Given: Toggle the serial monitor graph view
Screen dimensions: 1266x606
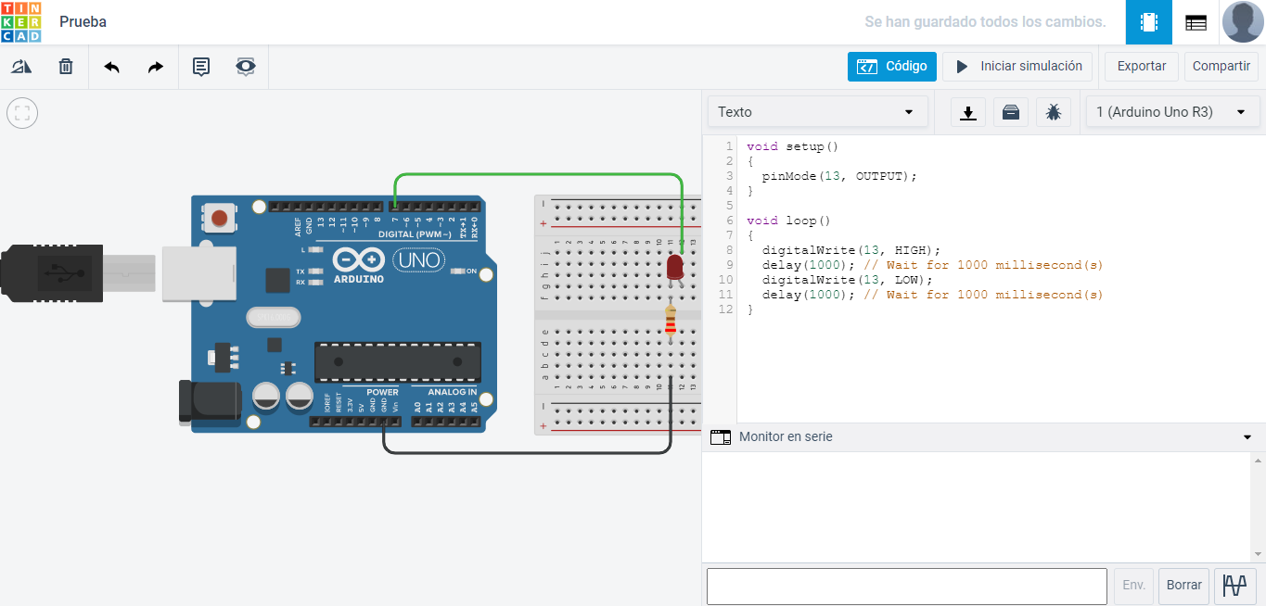Looking at the screenshot, I should tap(1235, 585).
